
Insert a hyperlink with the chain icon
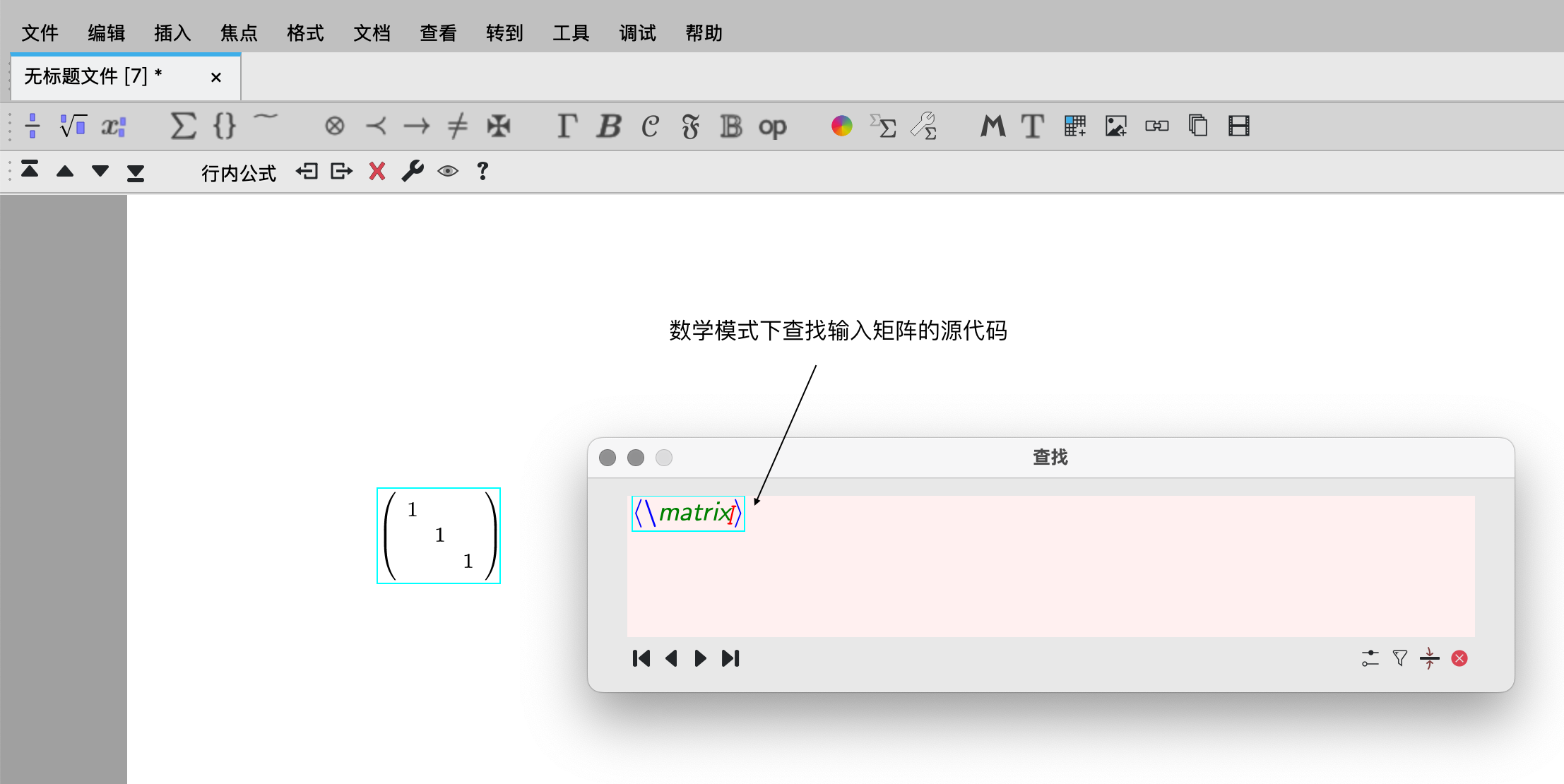point(1156,126)
